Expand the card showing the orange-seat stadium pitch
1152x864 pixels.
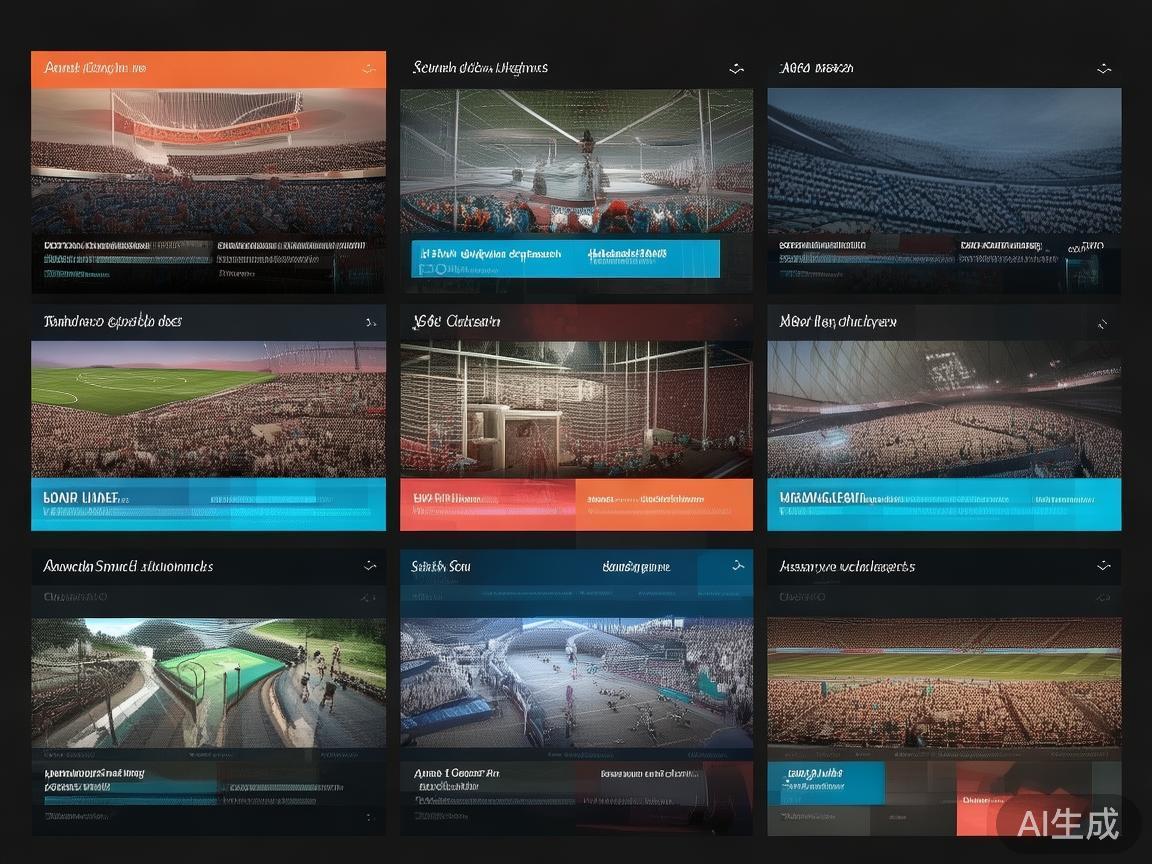point(1104,566)
